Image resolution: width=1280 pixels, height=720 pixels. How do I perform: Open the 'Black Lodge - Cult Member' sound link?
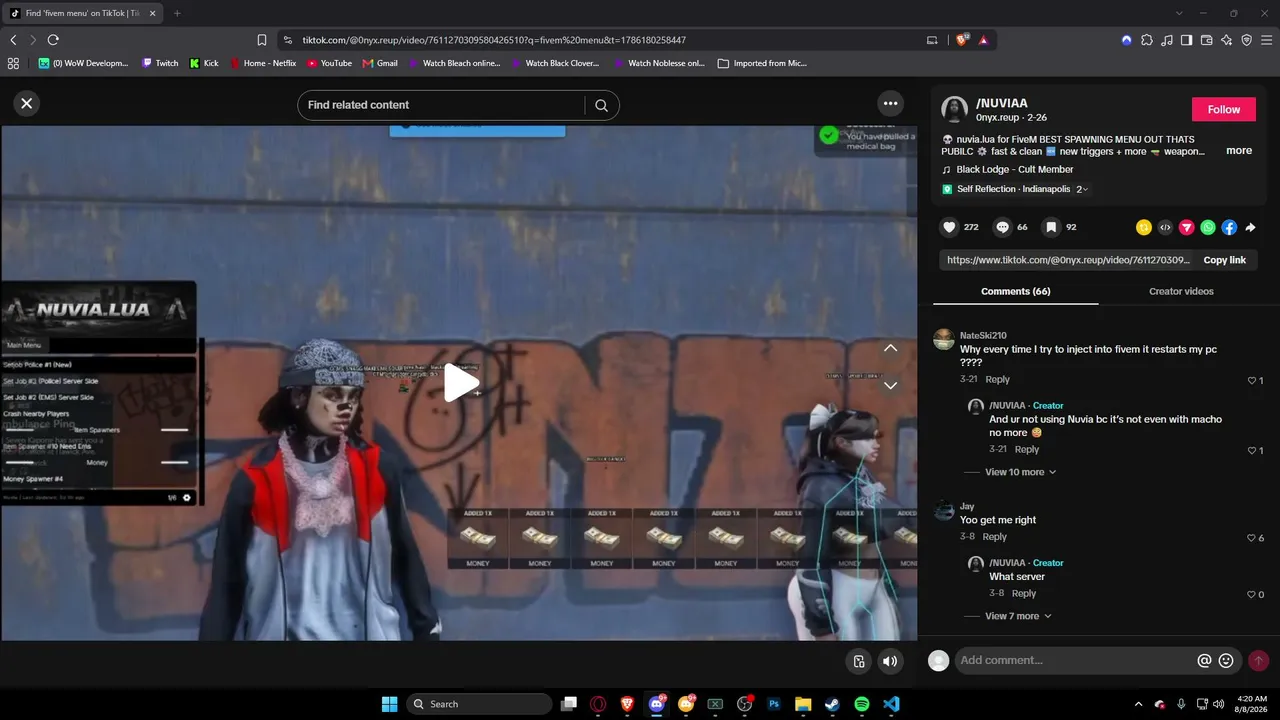coord(1014,169)
